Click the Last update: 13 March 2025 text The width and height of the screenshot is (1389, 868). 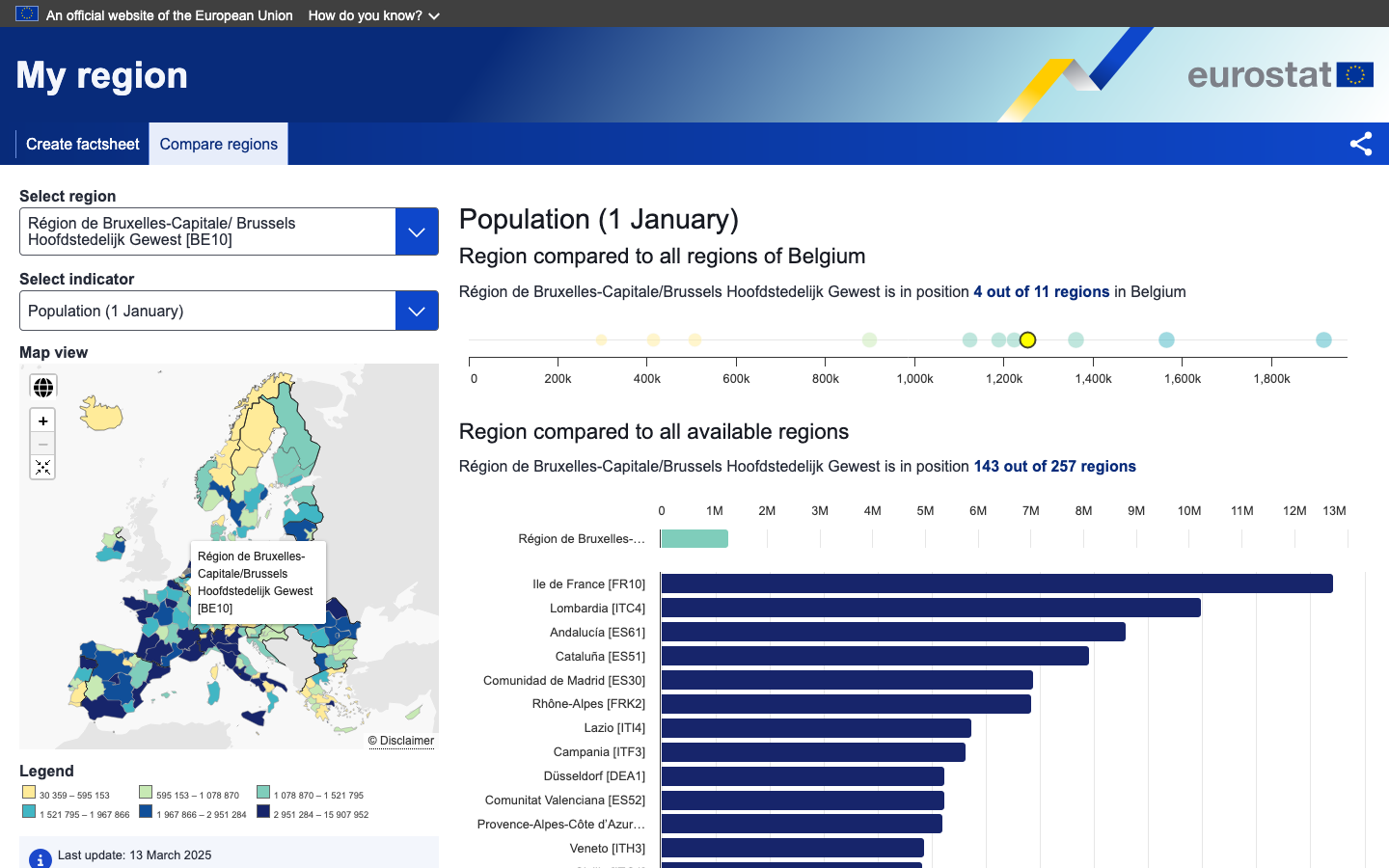pos(134,855)
